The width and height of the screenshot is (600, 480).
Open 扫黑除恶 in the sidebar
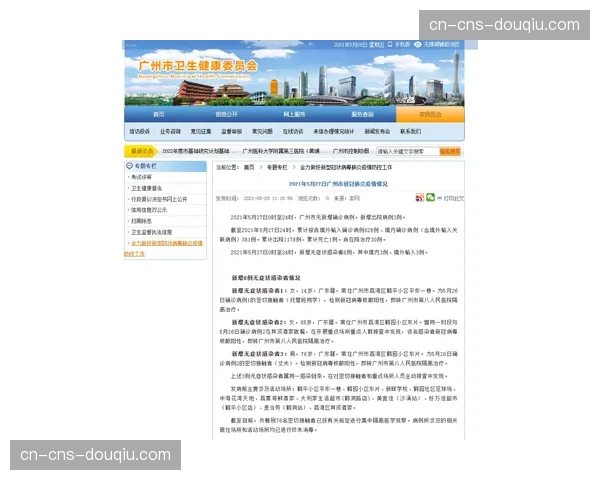point(141,221)
